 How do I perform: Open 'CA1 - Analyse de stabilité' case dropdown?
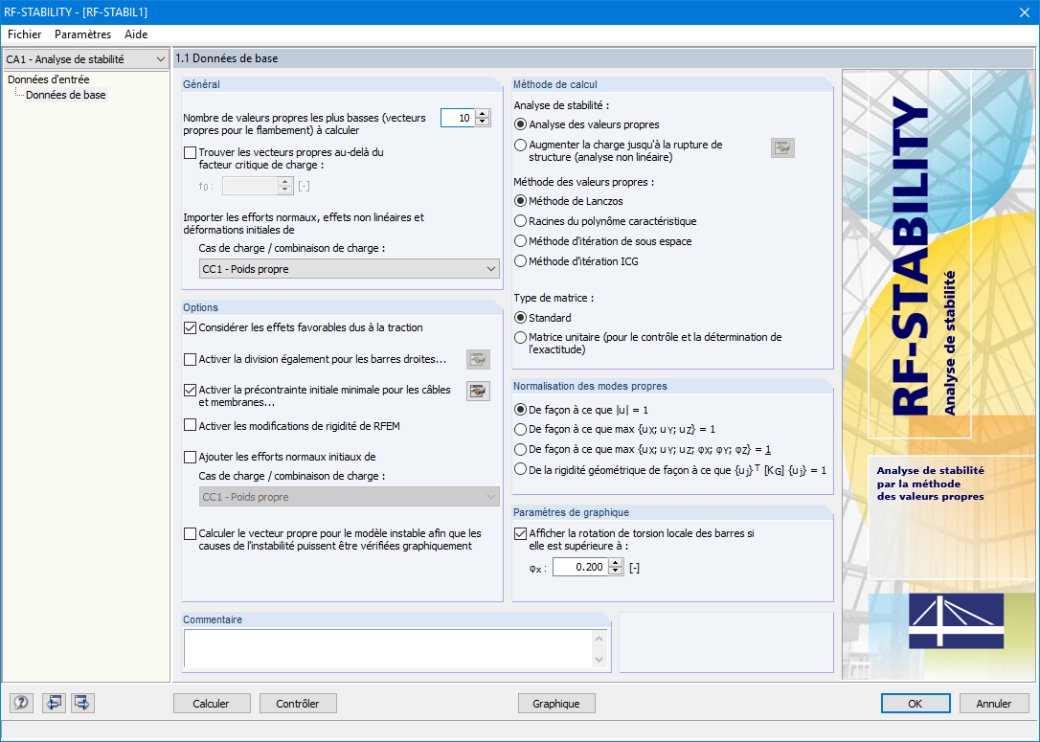click(86, 59)
